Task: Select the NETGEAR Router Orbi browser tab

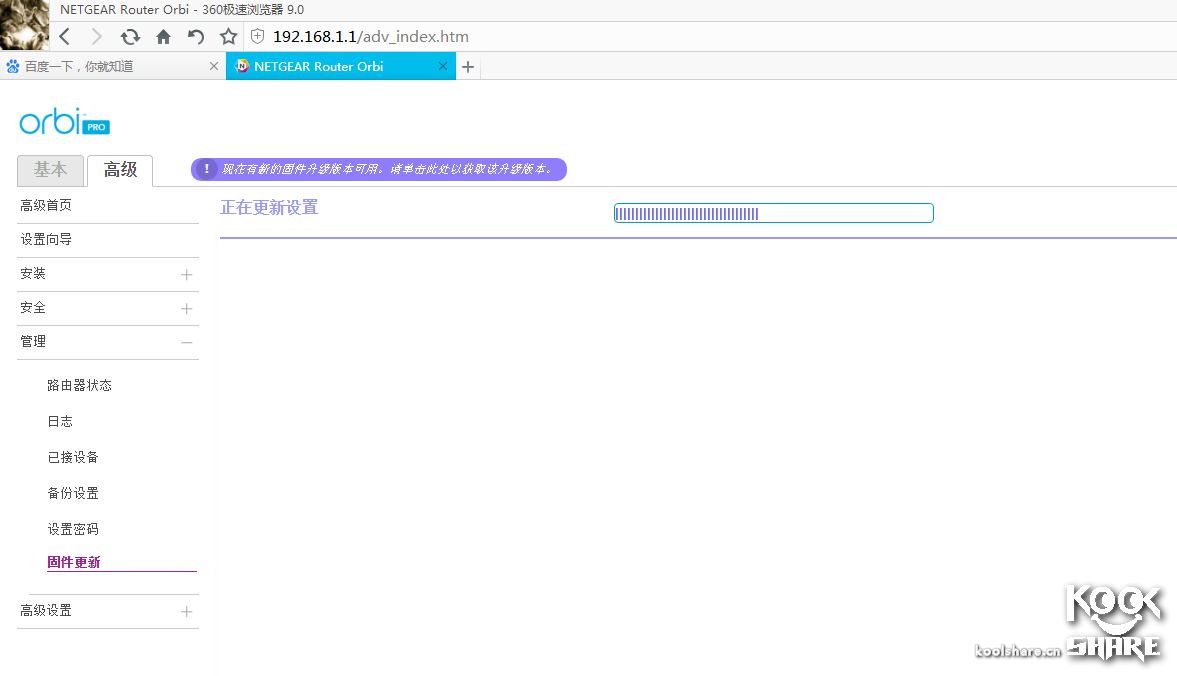Action: 341,66
